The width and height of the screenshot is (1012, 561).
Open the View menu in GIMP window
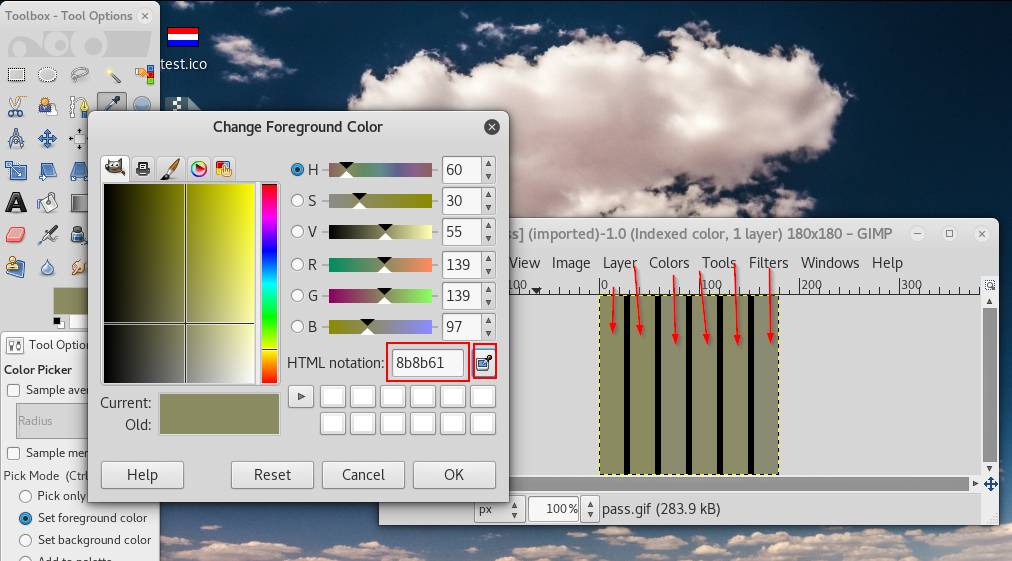pyautogui.click(x=523, y=263)
